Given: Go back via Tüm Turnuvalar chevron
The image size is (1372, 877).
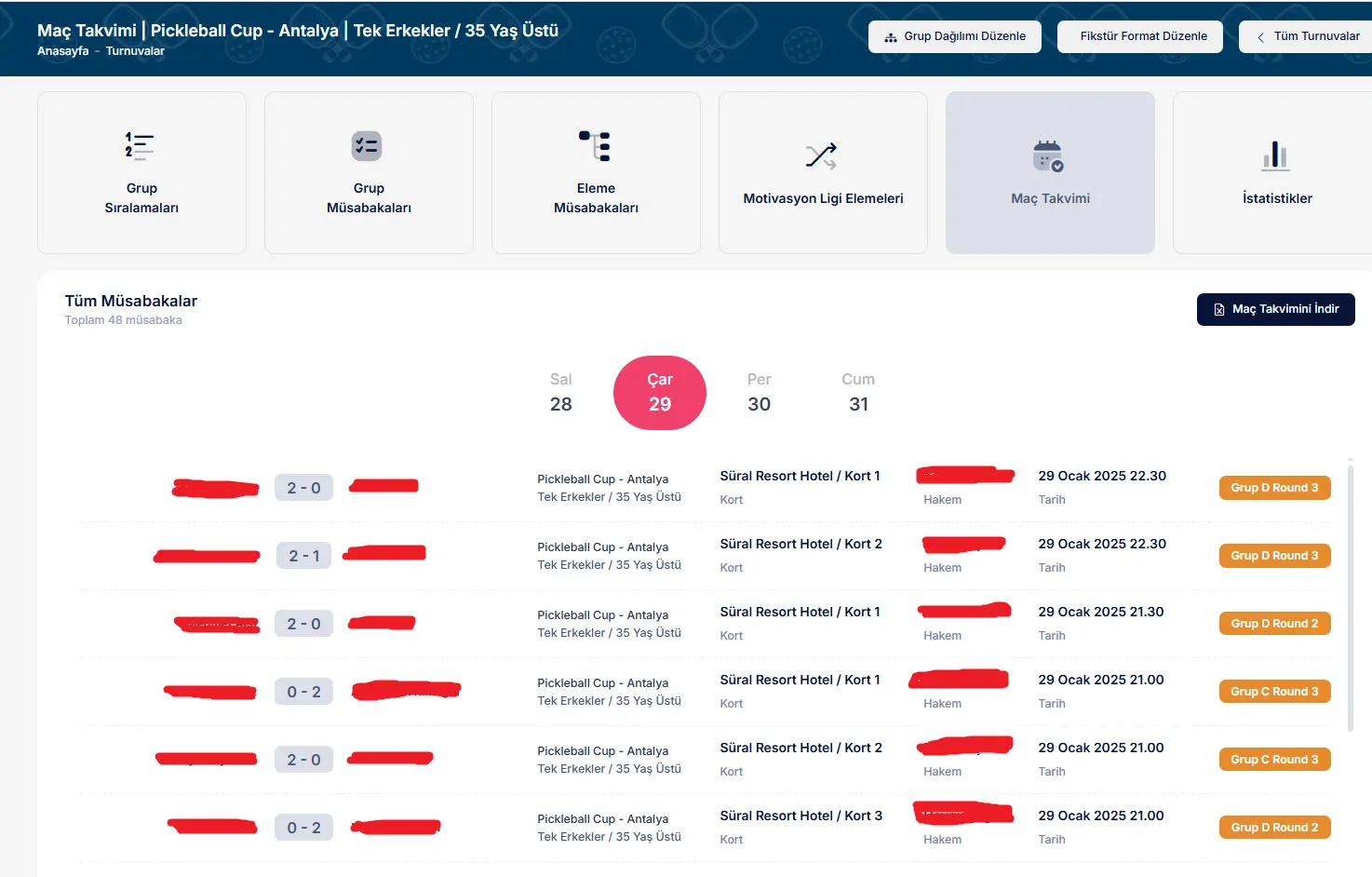Looking at the screenshot, I should (x=1260, y=37).
